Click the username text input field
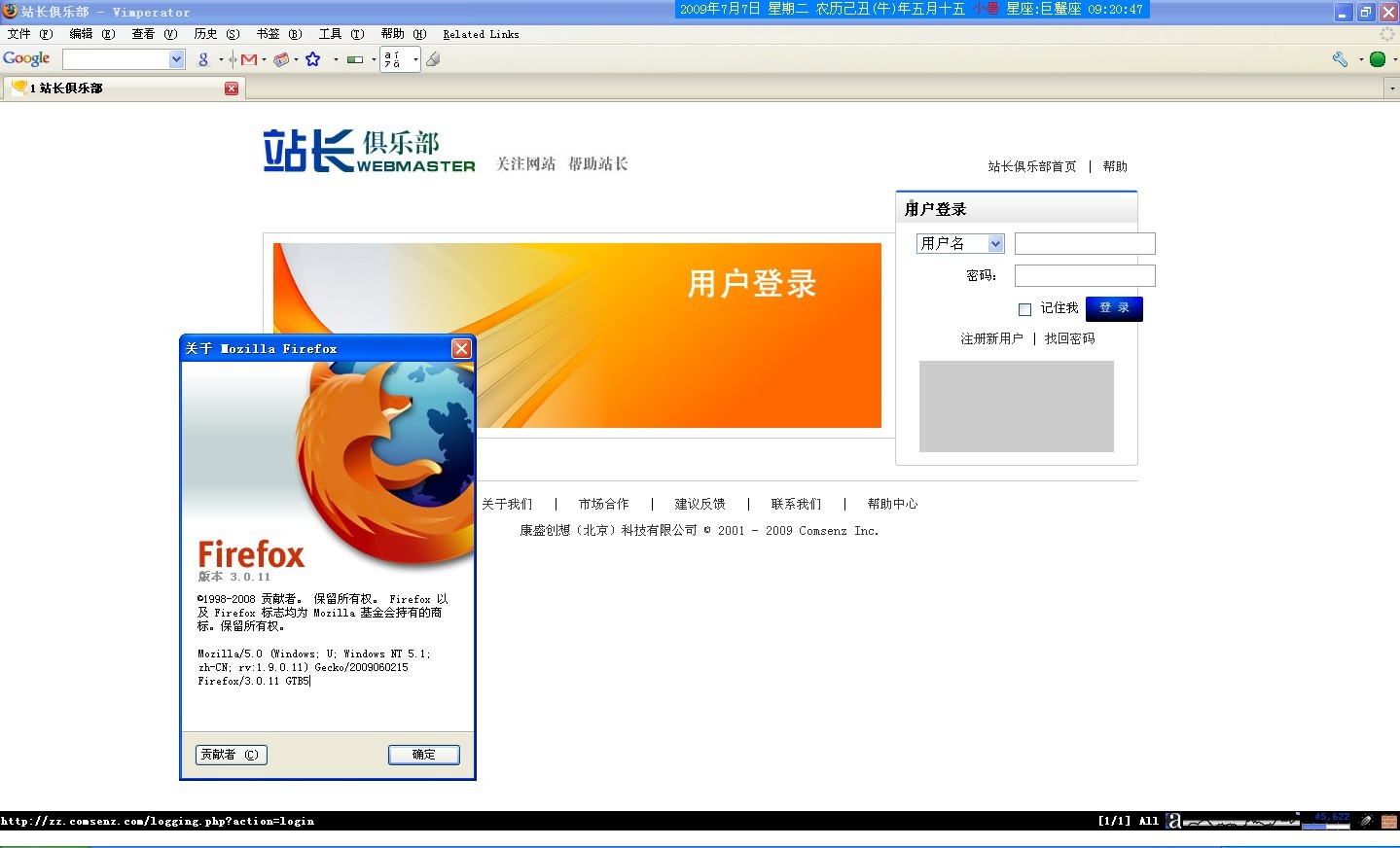1400x848 pixels. (1085, 243)
